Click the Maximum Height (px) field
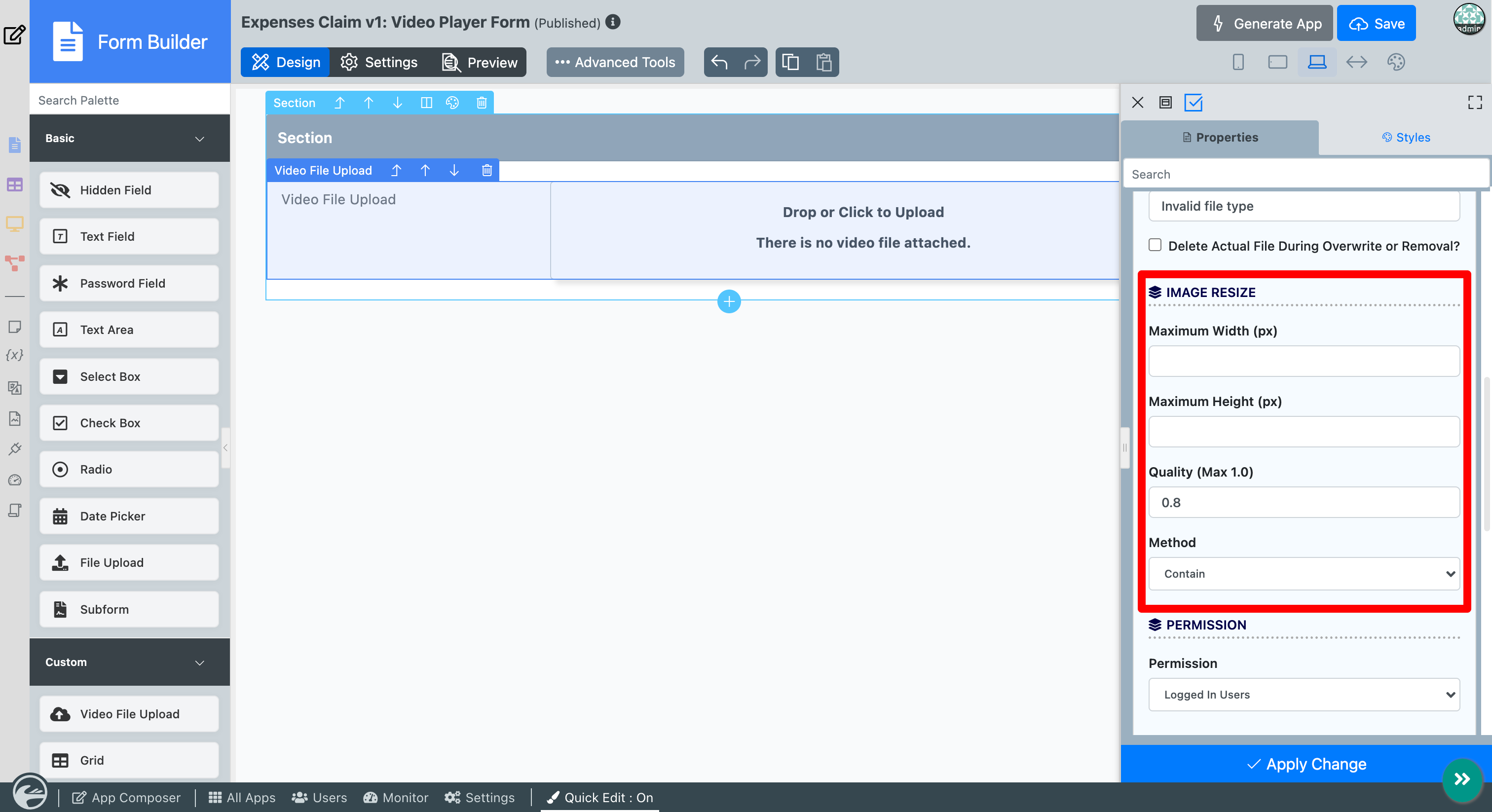The image size is (1492, 812). pyautogui.click(x=1304, y=432)
